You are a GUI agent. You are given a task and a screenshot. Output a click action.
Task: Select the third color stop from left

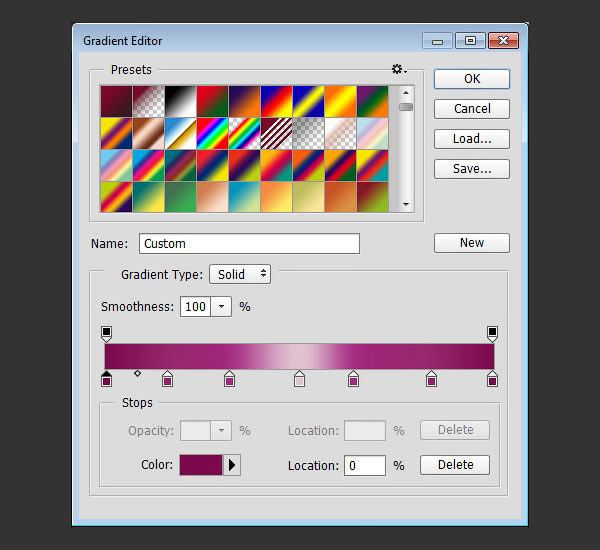tap(229, 379)
